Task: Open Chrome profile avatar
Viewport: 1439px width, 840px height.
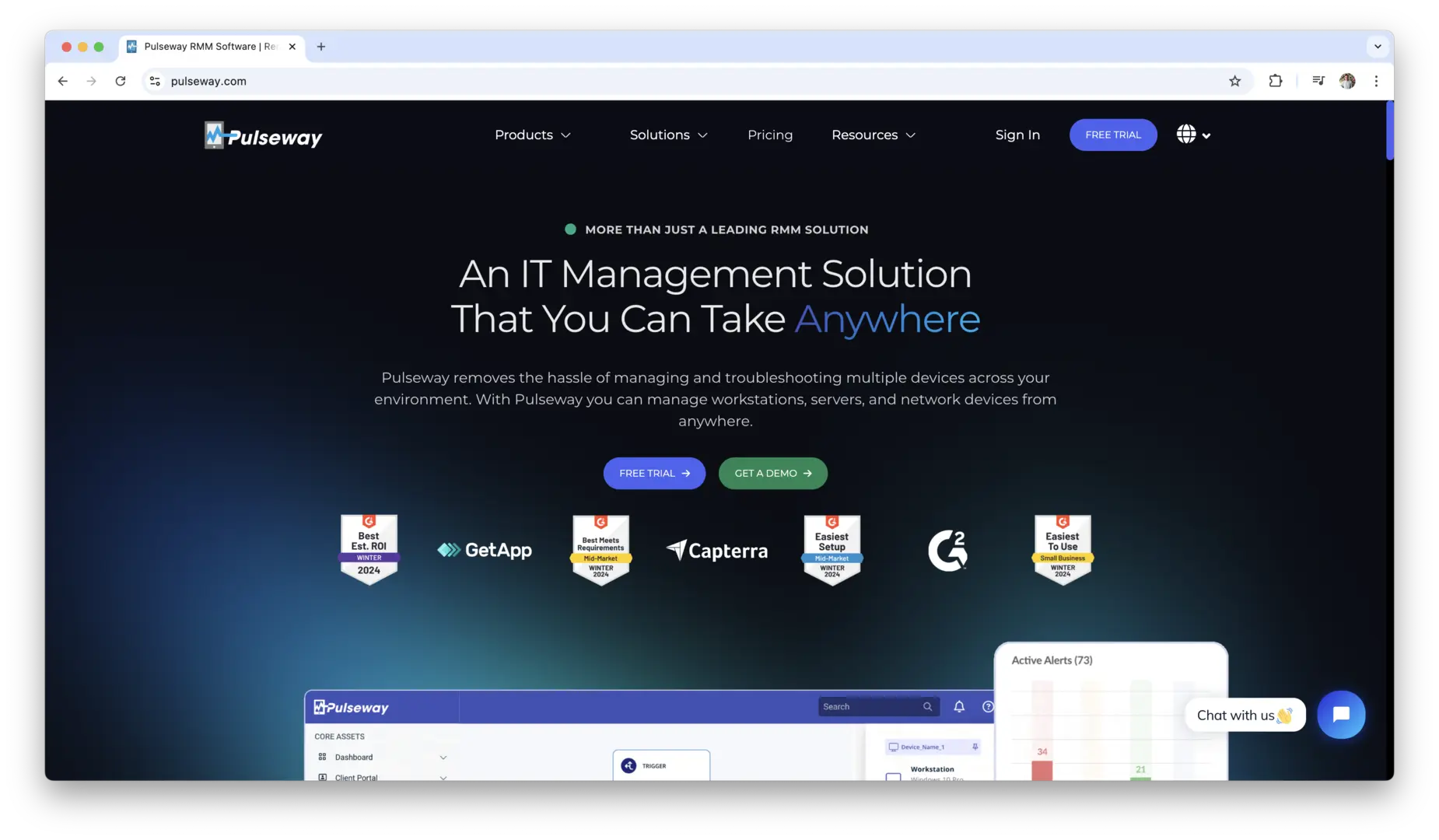Action: [x=1347, y=81]
